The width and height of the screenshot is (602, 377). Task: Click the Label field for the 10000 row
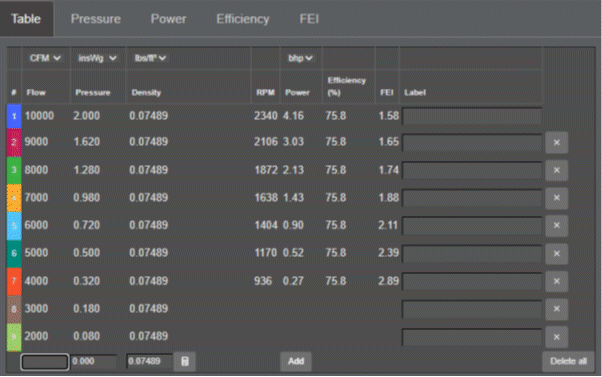(472, 116)
